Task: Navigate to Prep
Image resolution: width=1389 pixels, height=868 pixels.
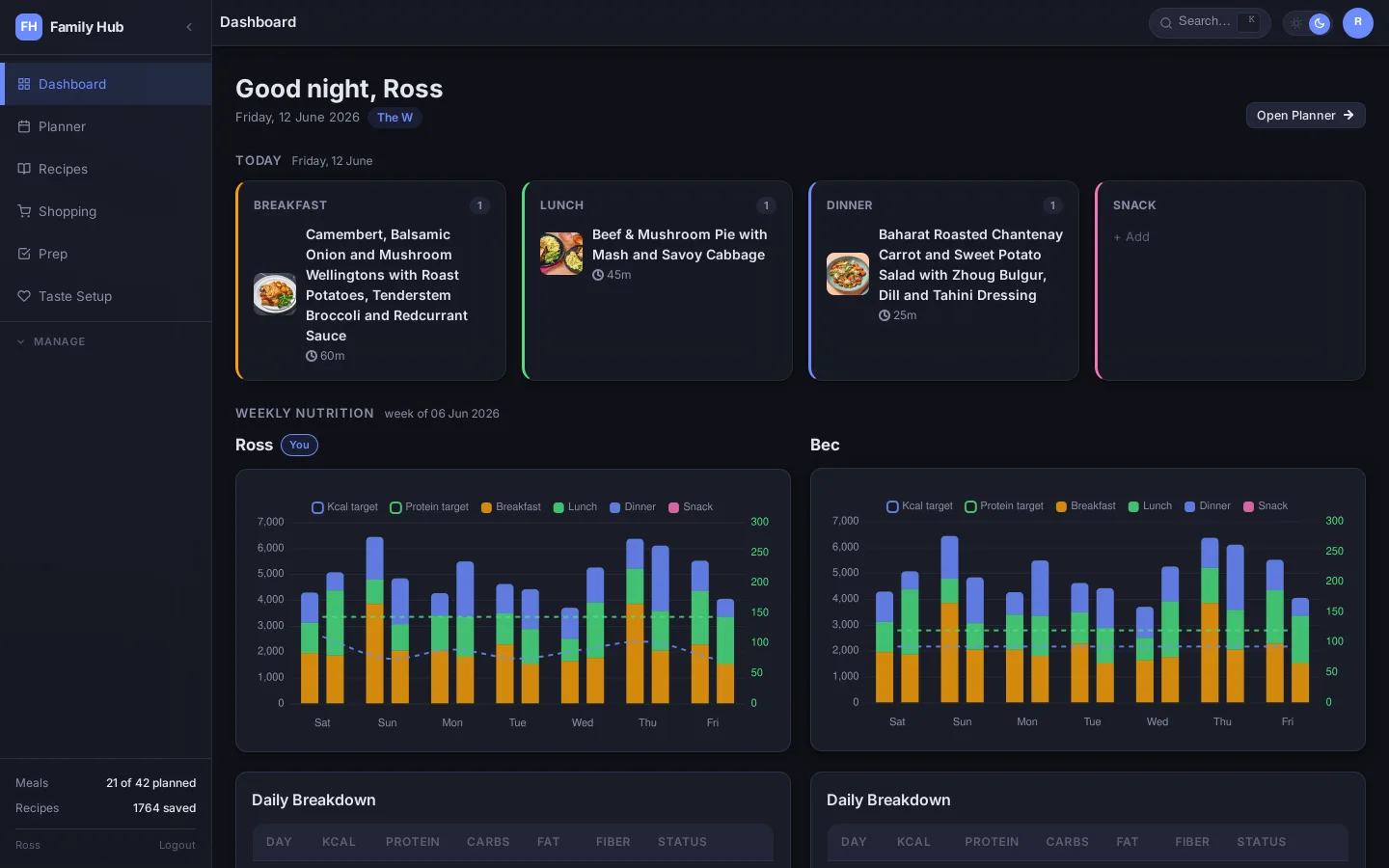Action: [106, 254]
